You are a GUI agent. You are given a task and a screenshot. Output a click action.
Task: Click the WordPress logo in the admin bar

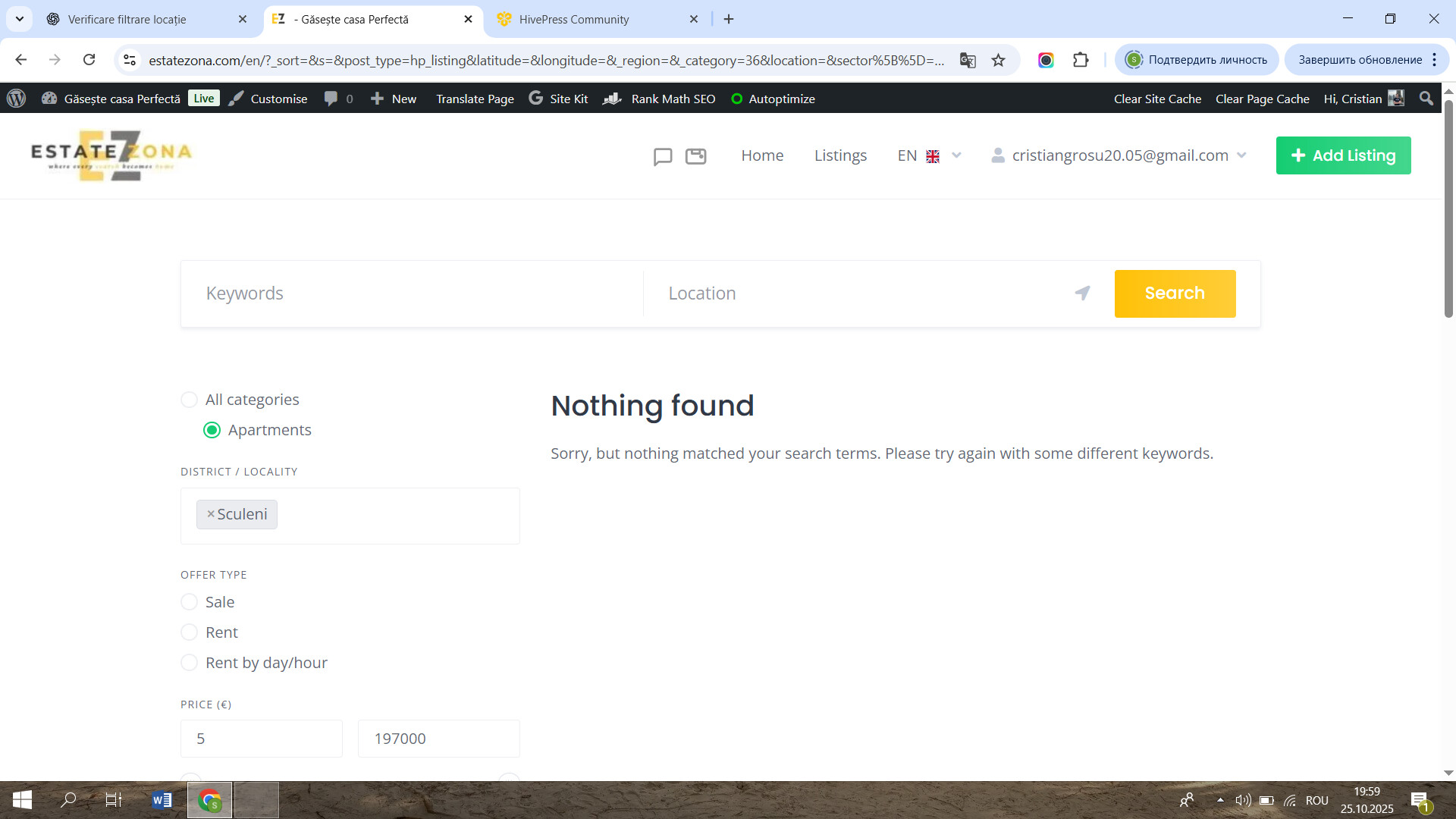17,99
